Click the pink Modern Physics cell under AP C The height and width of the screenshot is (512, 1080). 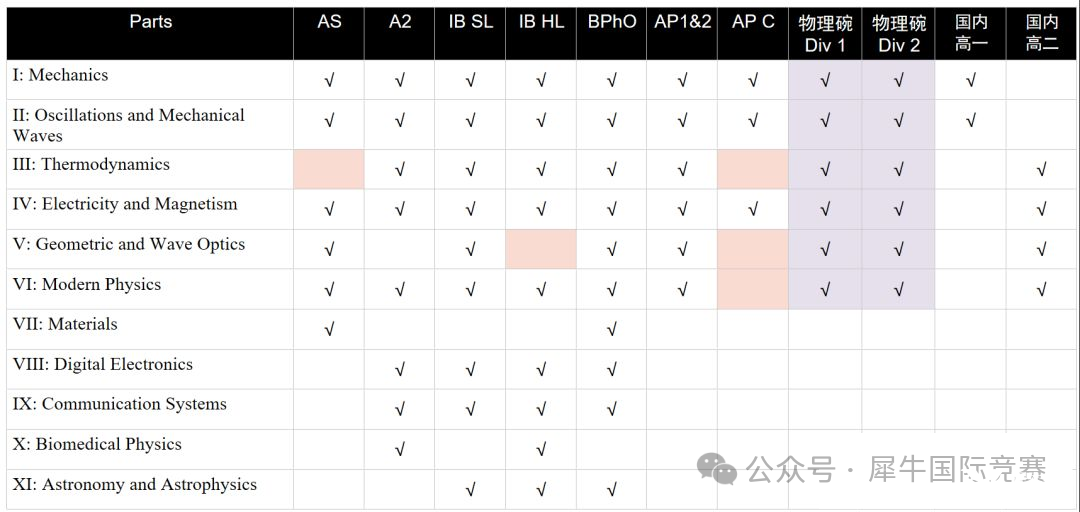pyautogui.click(x=753, y=289)
